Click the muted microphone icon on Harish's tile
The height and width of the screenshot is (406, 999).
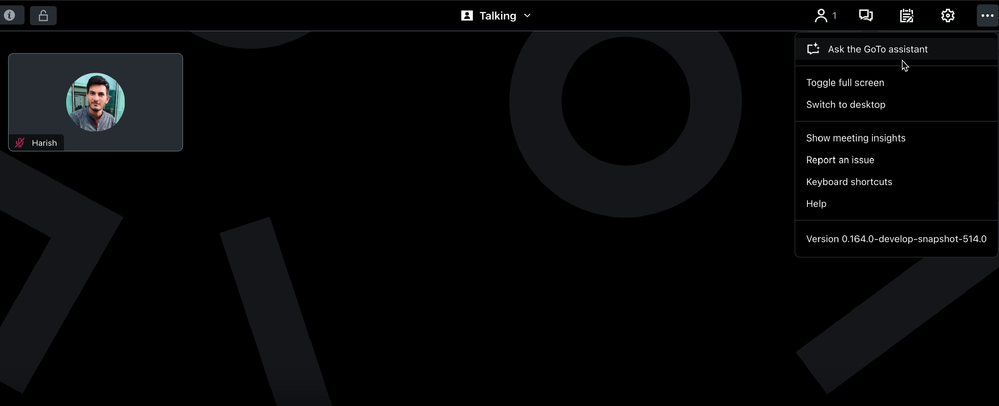19,143
